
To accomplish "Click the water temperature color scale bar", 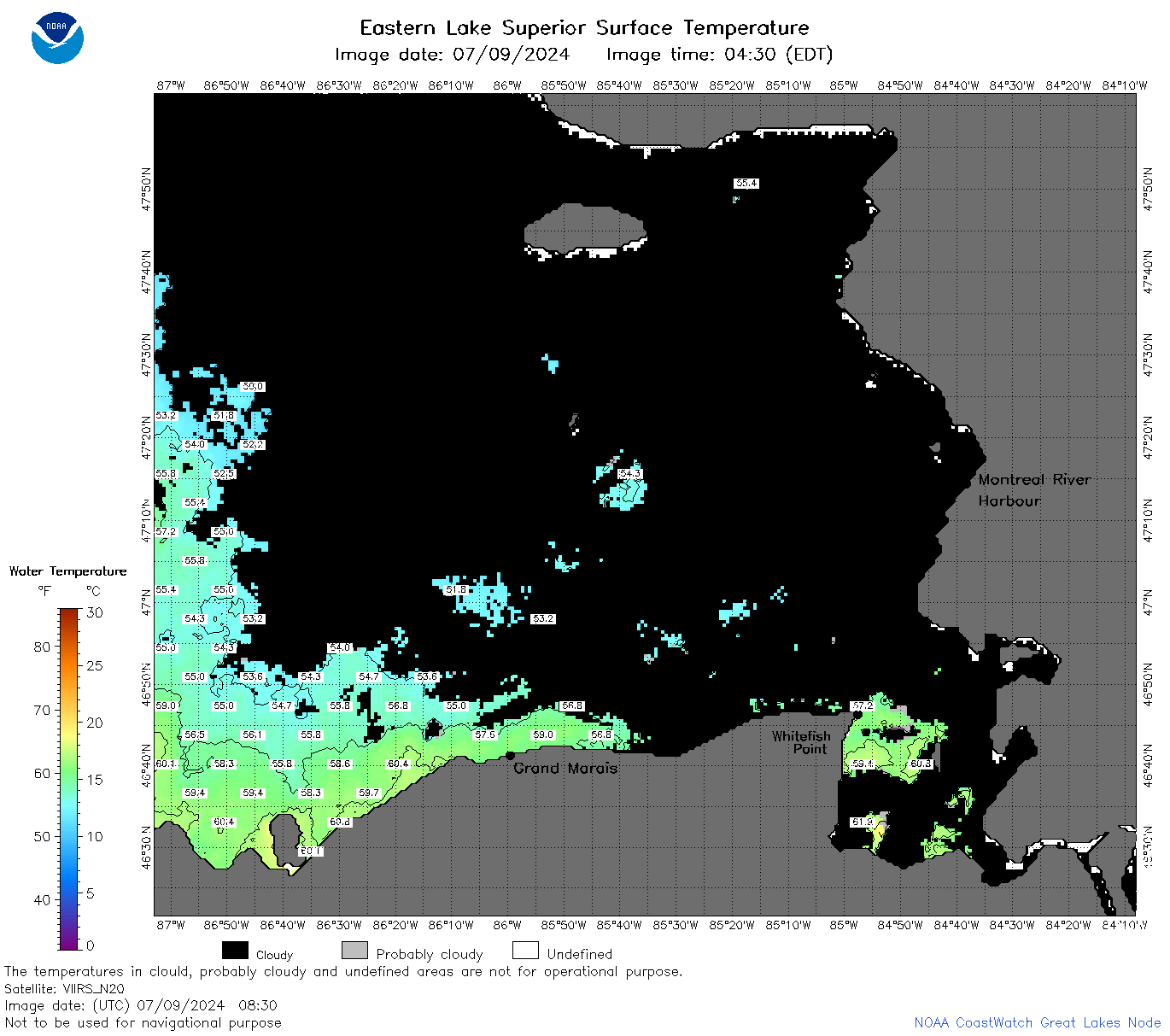I will 69,778.
